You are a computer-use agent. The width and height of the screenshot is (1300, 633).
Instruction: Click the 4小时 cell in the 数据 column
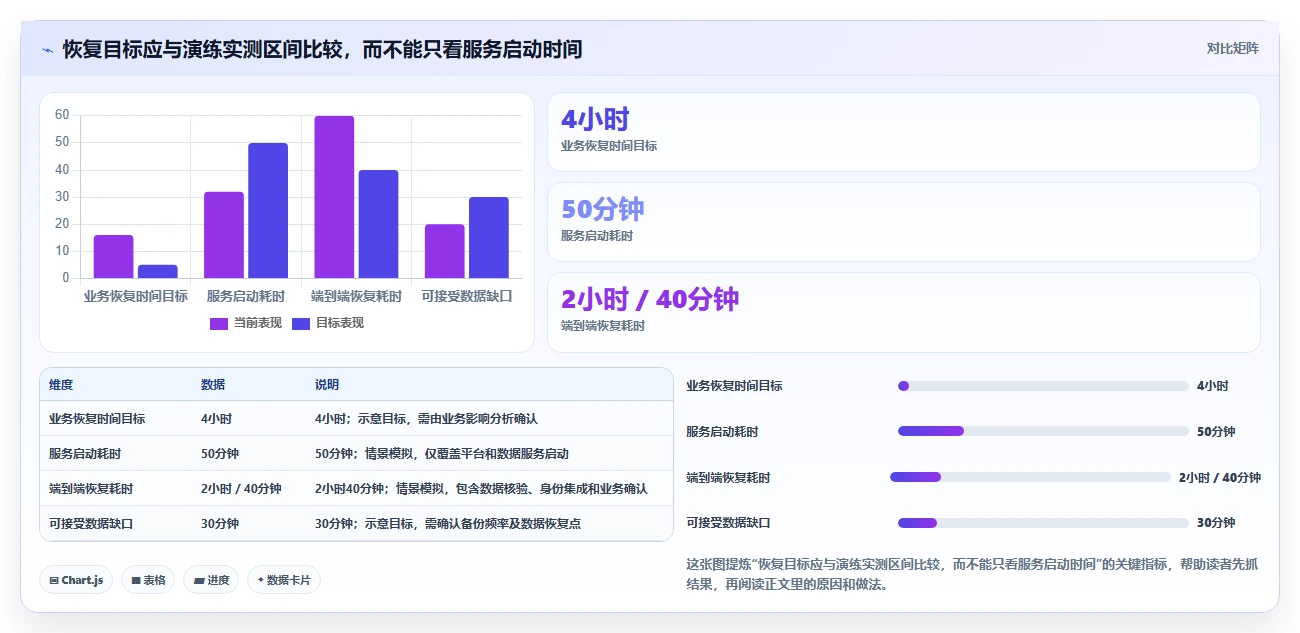click(216, 419)
